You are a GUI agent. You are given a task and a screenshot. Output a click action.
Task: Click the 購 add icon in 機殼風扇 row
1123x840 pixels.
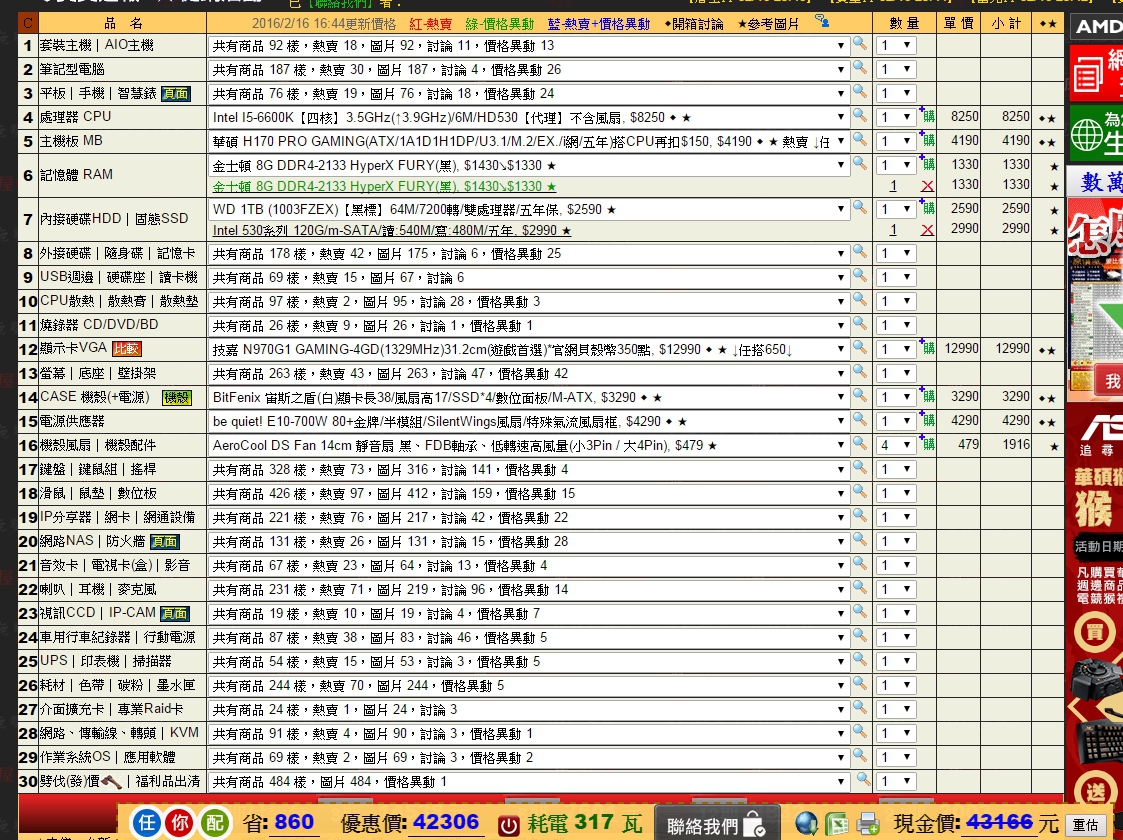point(927,445)
